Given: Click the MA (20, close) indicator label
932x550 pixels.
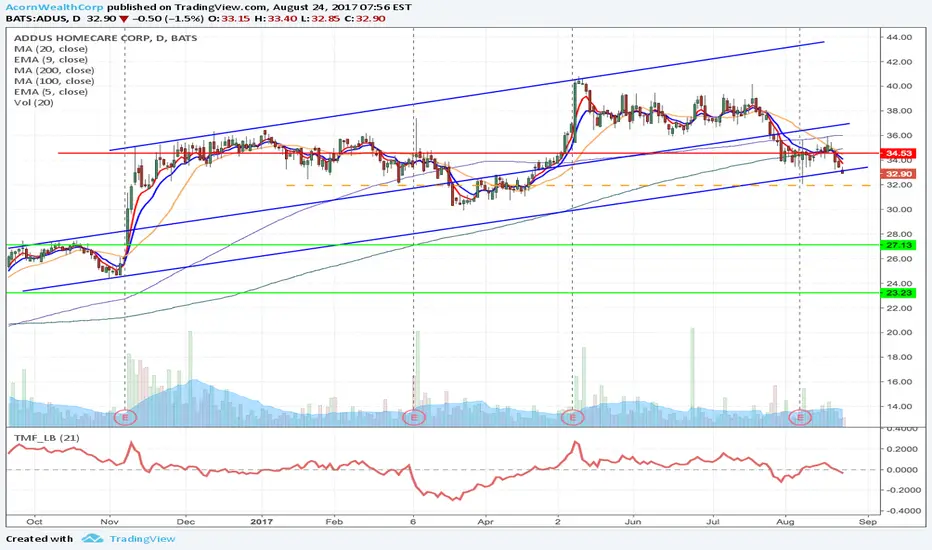Looking at the screenshot, I should pos(51,49).
